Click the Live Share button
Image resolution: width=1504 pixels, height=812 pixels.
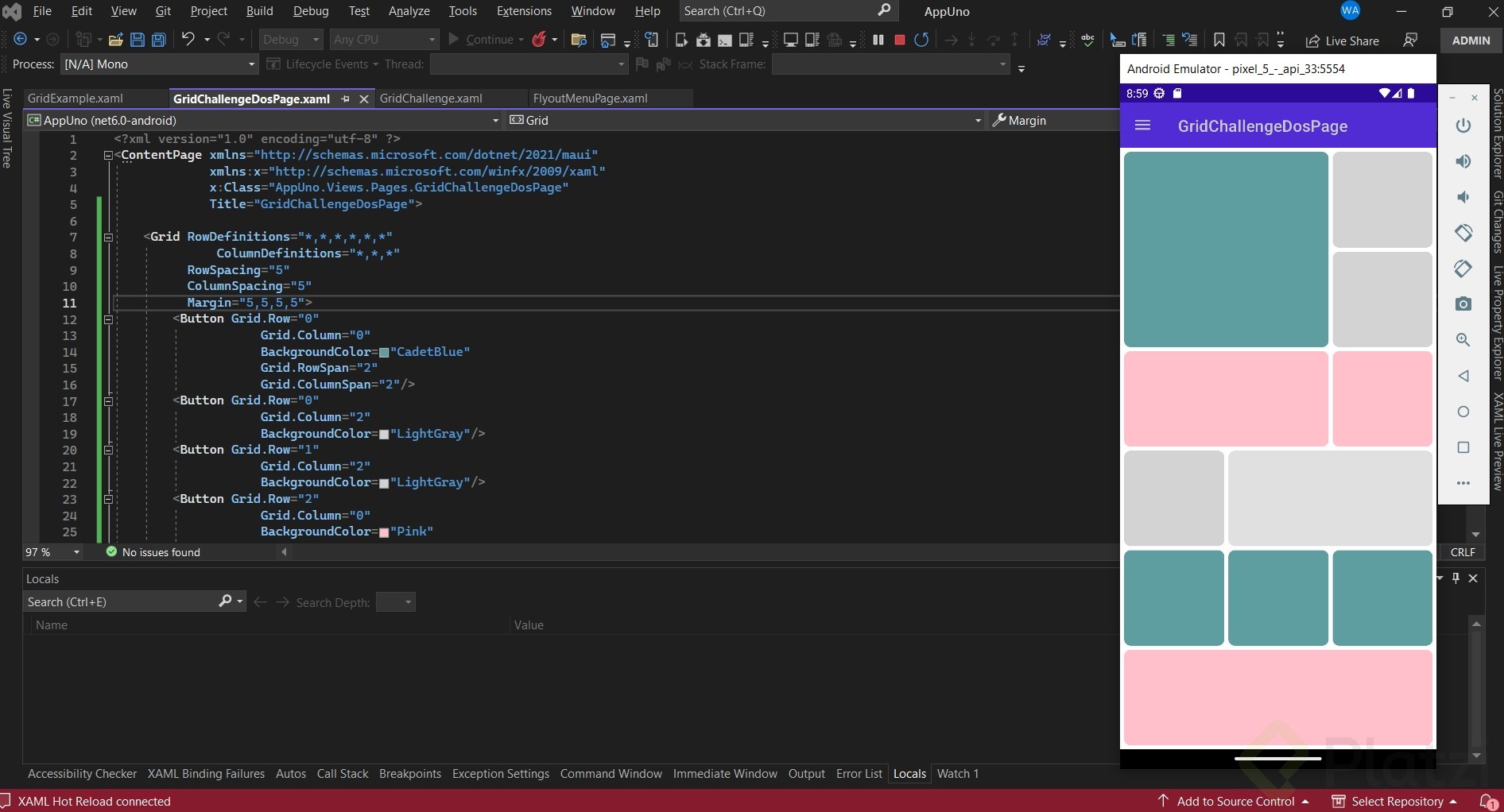coord(1342,41)
